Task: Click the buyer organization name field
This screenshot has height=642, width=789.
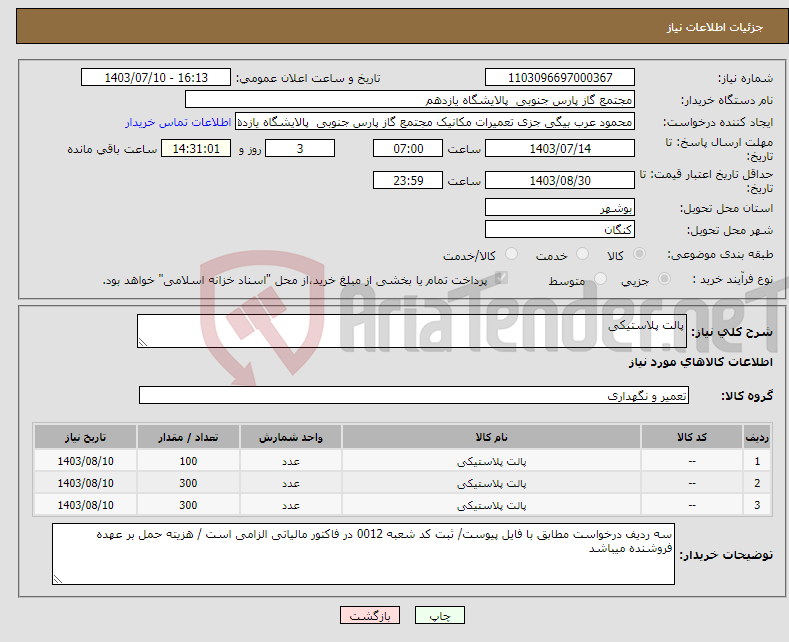Action: (410, 100)
